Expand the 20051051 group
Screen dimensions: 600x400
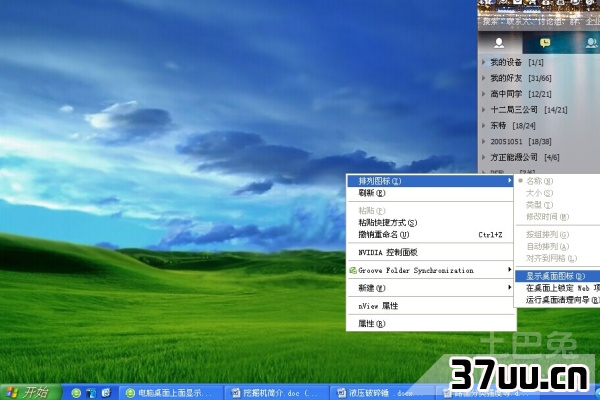[x=517, y=142]
